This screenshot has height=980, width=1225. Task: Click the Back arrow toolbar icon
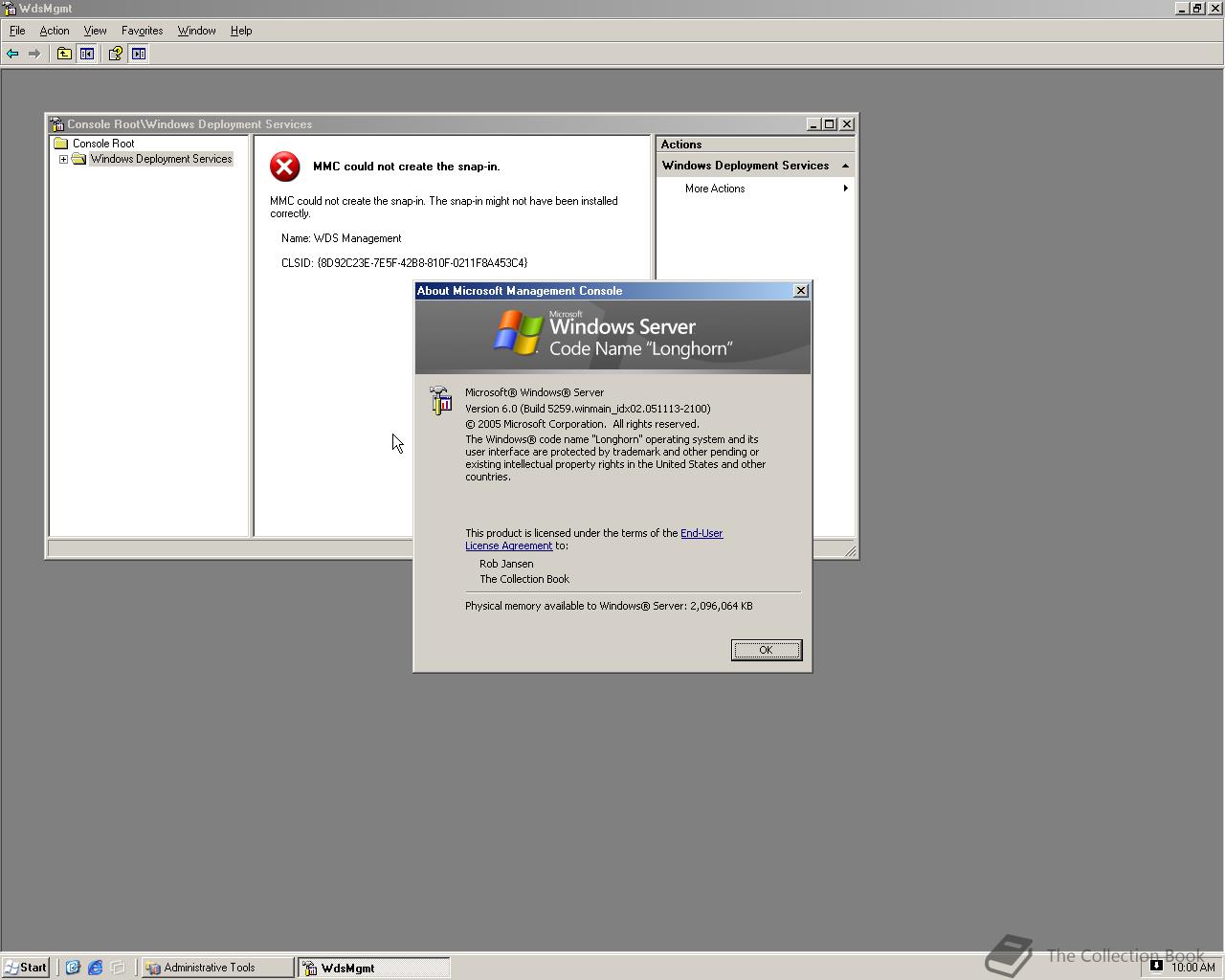(x=12, y=54)
